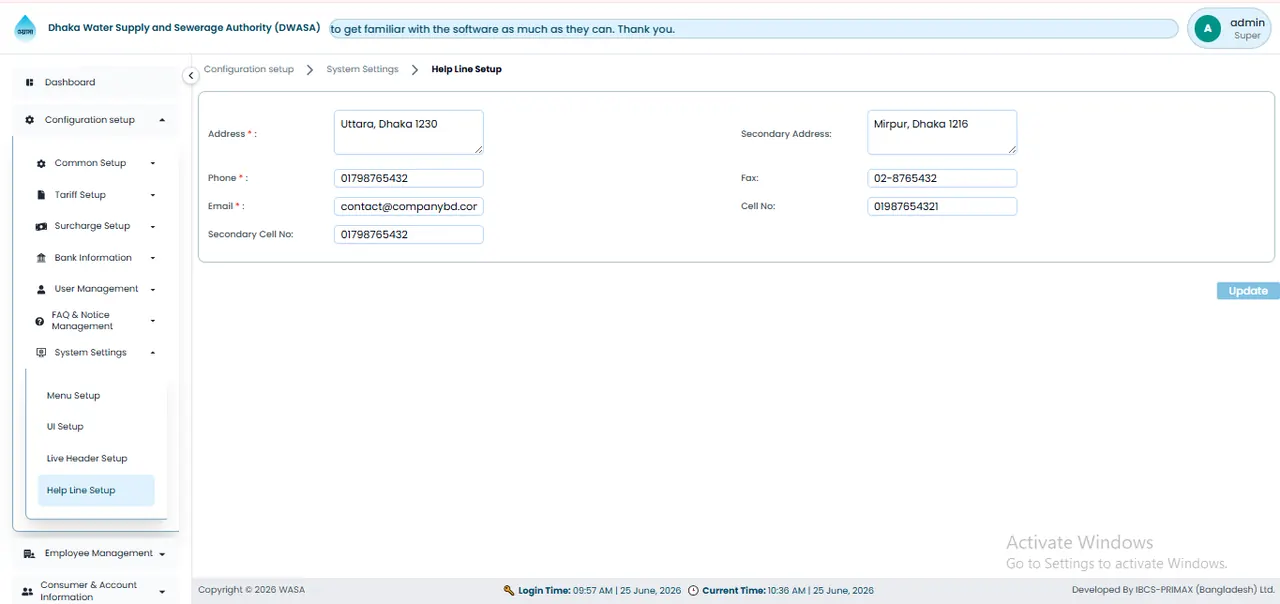Image resolution: width=1280 pixels, height=604 pixels.
Task: Go to System Settings breadcrumb
Action: pyautogui.click(x=362, y=69)
